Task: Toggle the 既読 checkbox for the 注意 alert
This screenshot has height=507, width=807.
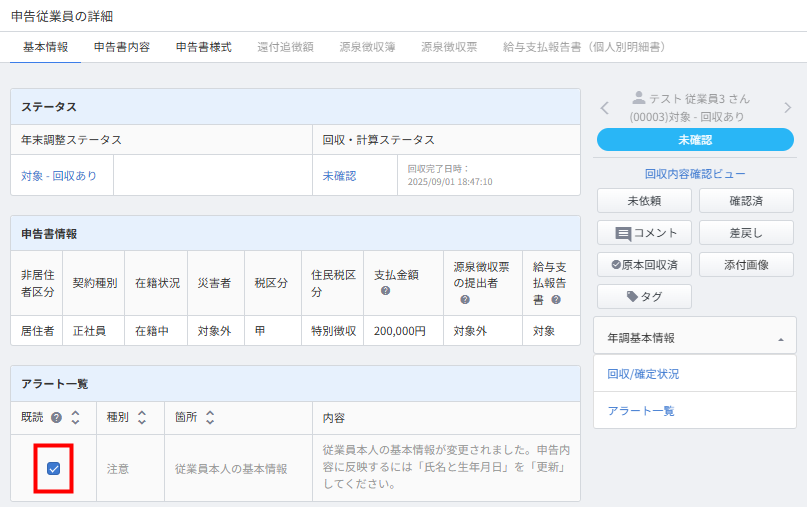Action: click(54, 468)
